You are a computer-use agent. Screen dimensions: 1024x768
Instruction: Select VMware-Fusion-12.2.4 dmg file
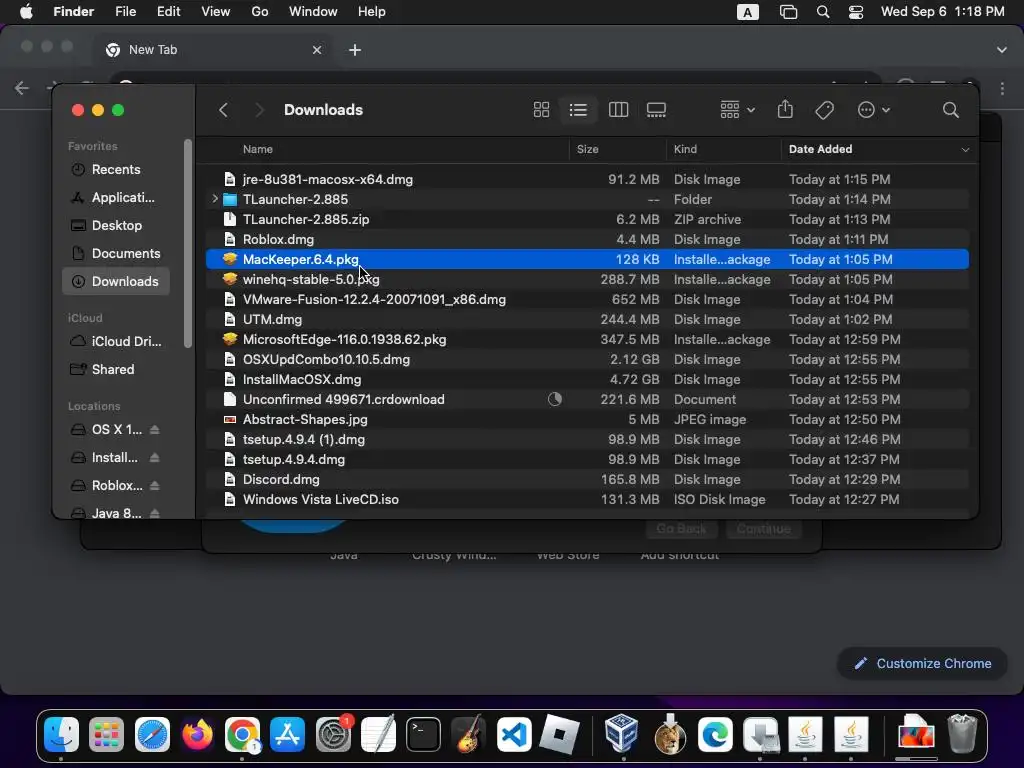point(587,299)
